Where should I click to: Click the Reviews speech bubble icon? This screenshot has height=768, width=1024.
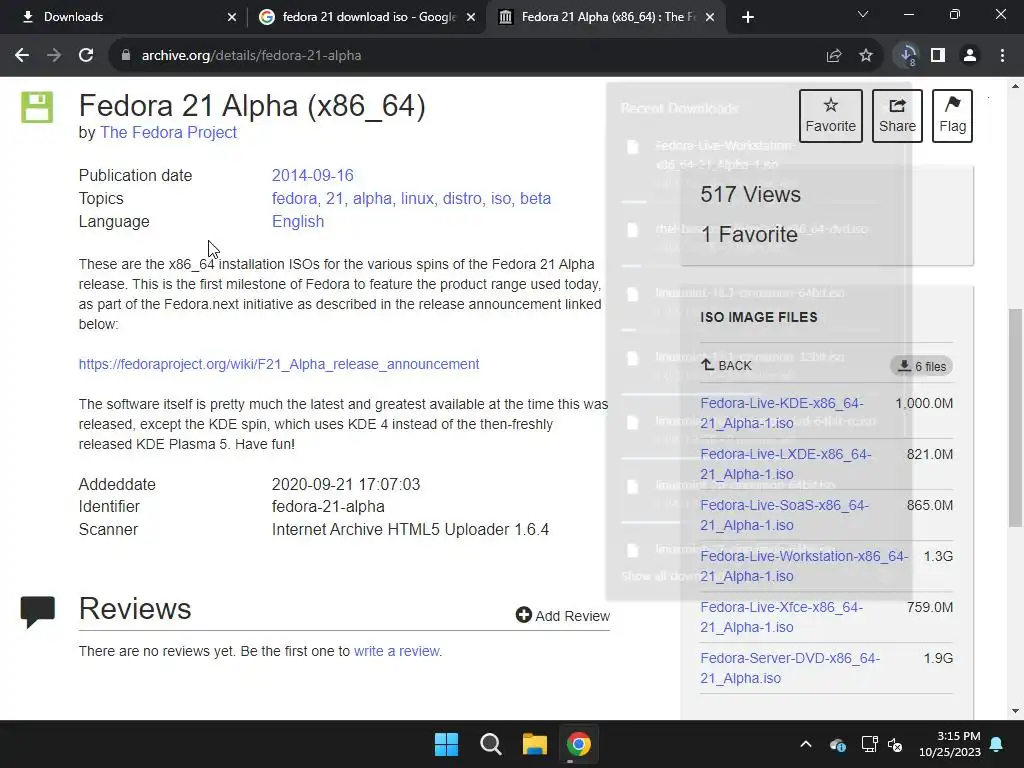tap(38, 612)
